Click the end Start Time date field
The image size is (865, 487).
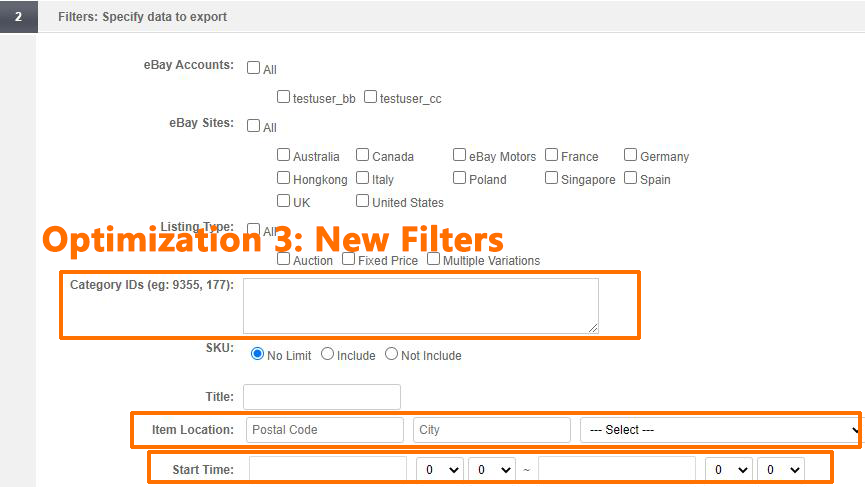coord(617,469)
